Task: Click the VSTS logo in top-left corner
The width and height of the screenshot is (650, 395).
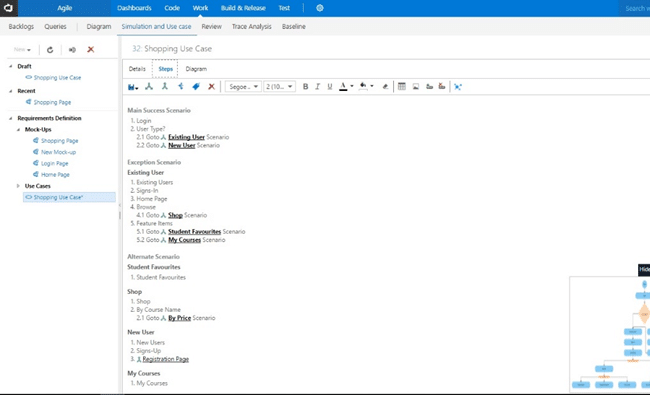Action: pos(8,8)
